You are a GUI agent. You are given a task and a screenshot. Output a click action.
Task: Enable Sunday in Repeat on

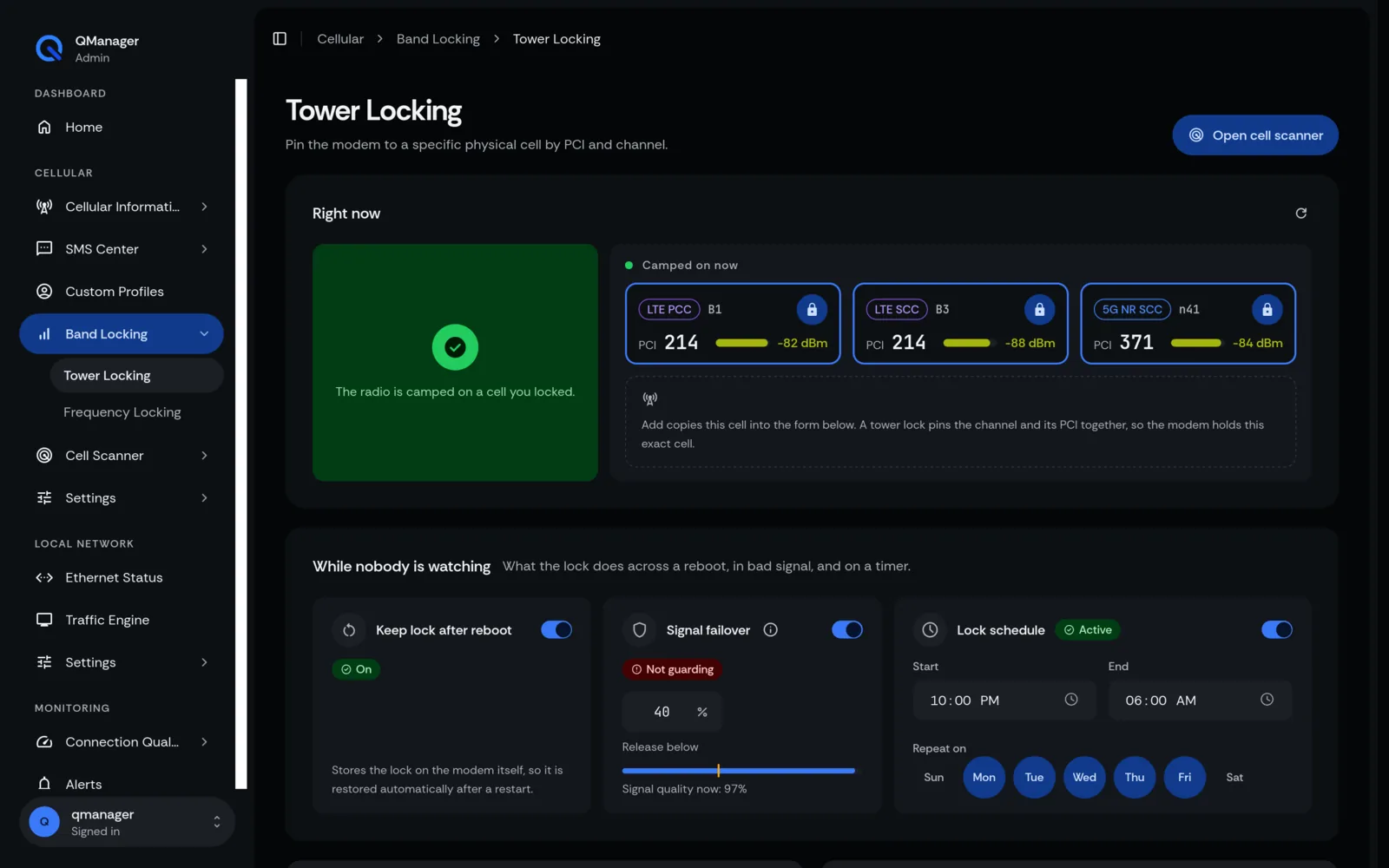click(934, 777)
